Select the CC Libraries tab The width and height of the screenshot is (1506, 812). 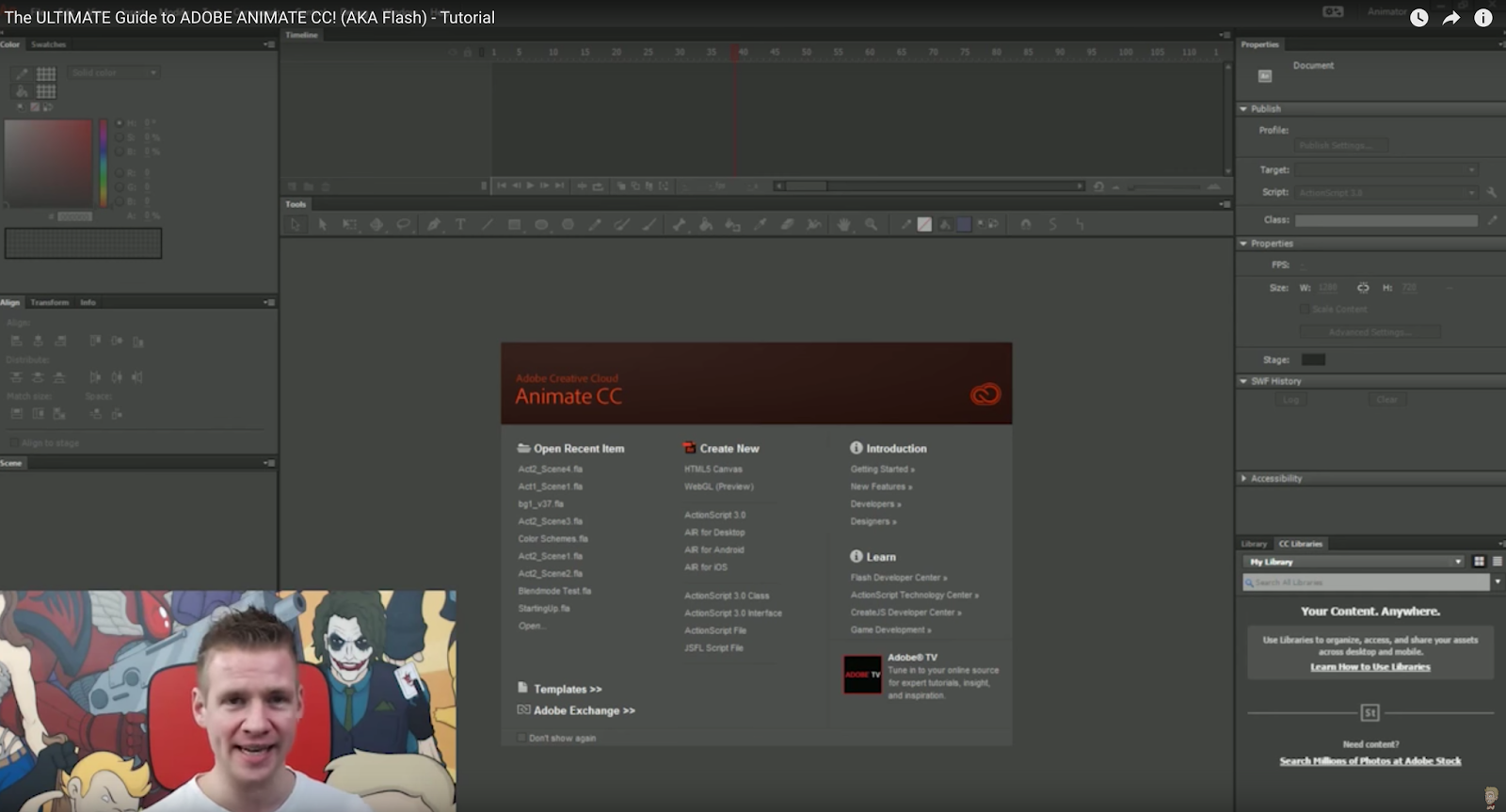click(x=1300, y=544)
